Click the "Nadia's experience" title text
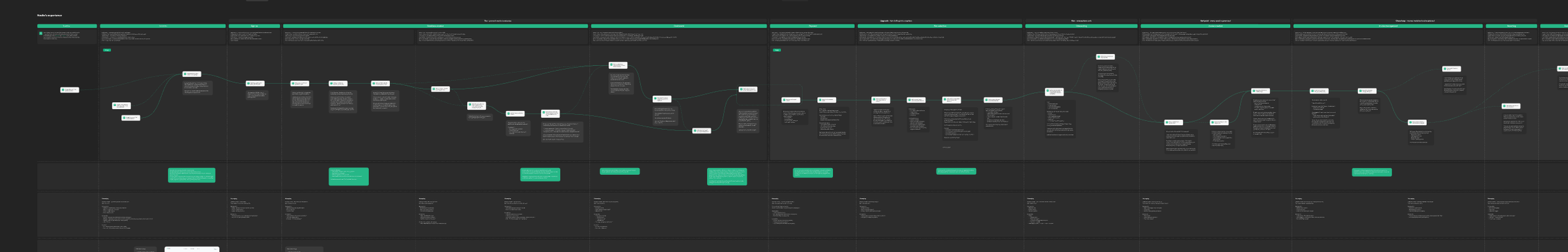The height and width of the screenshot is (252, 1568). click(50, 15)
